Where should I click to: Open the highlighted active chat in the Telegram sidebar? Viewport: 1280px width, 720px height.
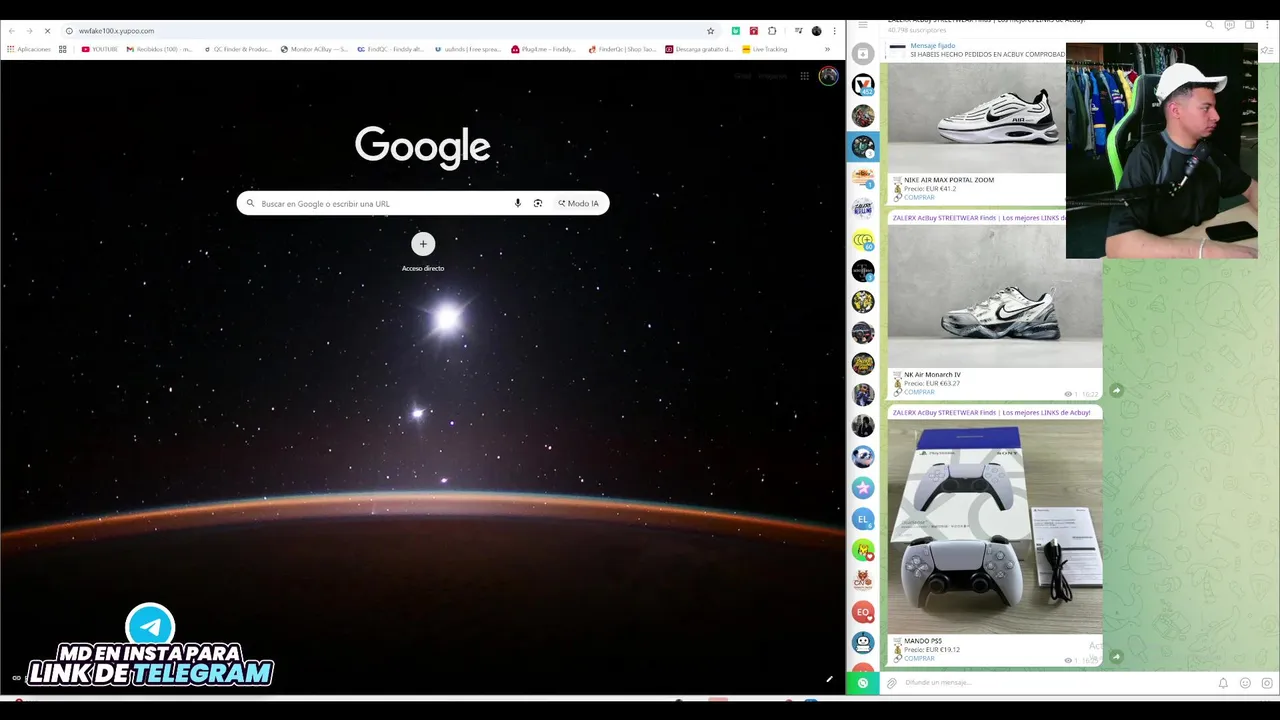click(x=863, y=147)
